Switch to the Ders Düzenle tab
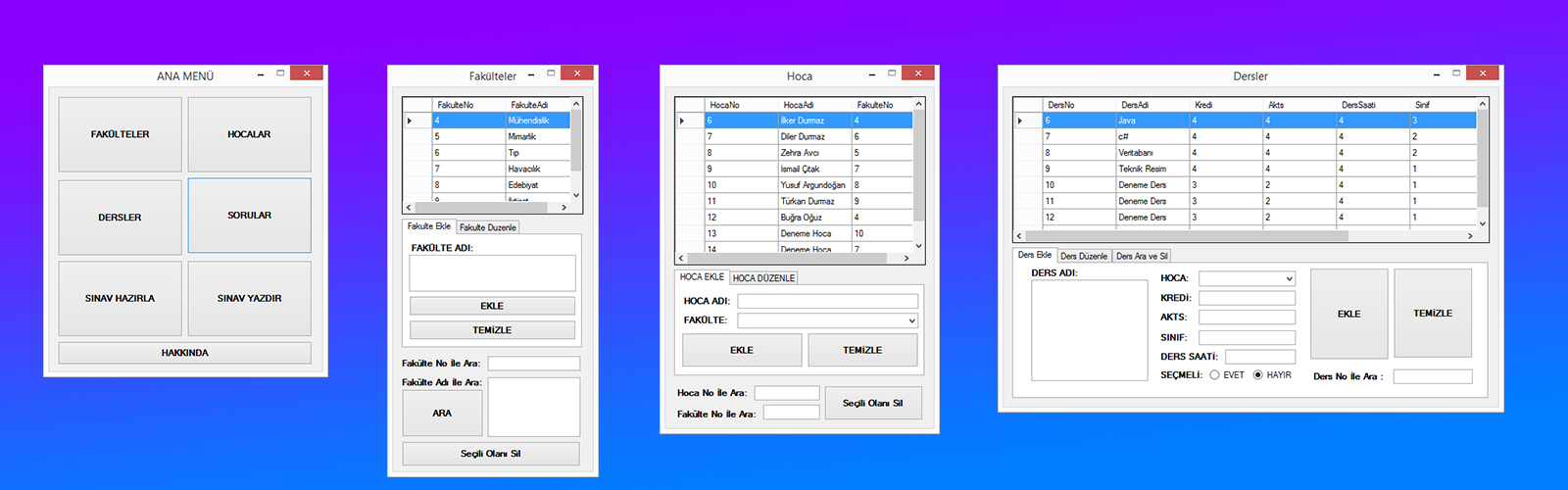 click(1084, 256)
